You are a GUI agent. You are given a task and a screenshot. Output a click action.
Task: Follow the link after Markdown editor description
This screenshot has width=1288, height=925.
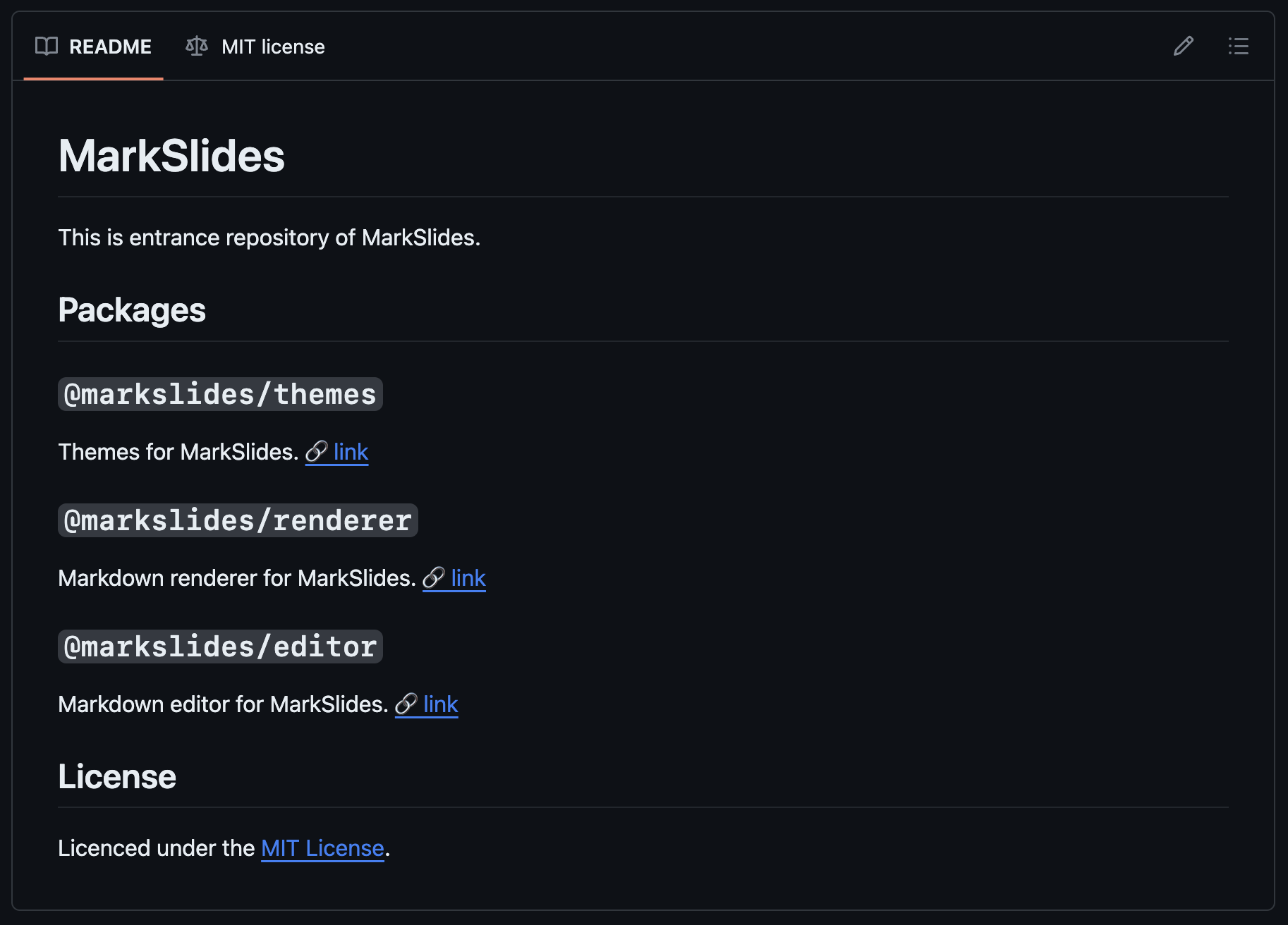coord(439,704)
